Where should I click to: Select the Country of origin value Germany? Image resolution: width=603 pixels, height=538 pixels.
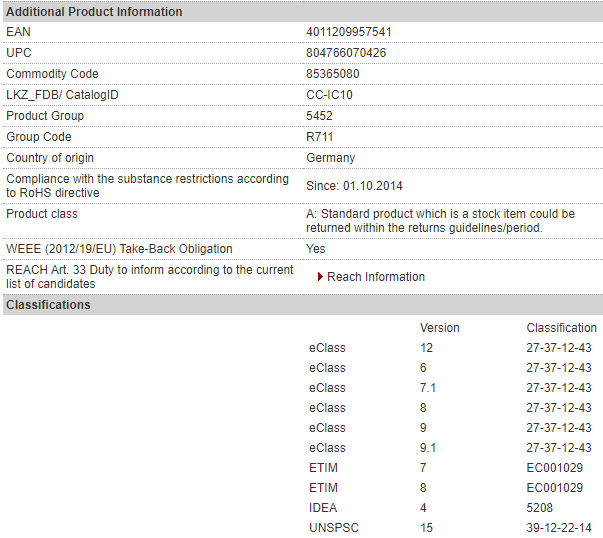(330, 158)
